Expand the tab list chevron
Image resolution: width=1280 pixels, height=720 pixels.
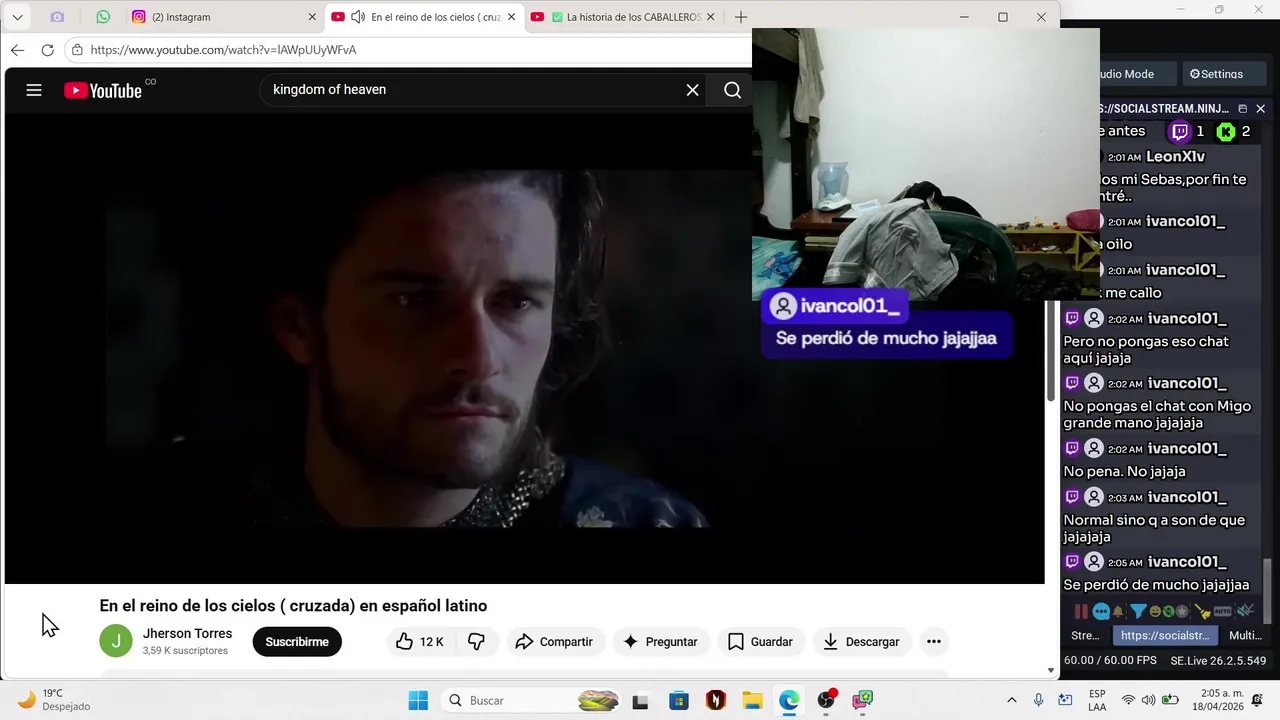pyautogui.click(x=17, y=17)
